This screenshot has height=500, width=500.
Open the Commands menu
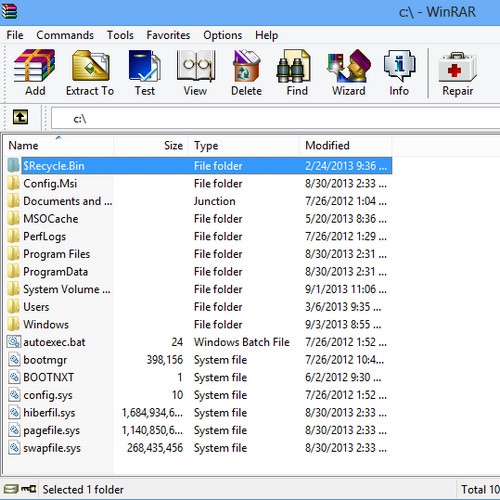point(65,35)
